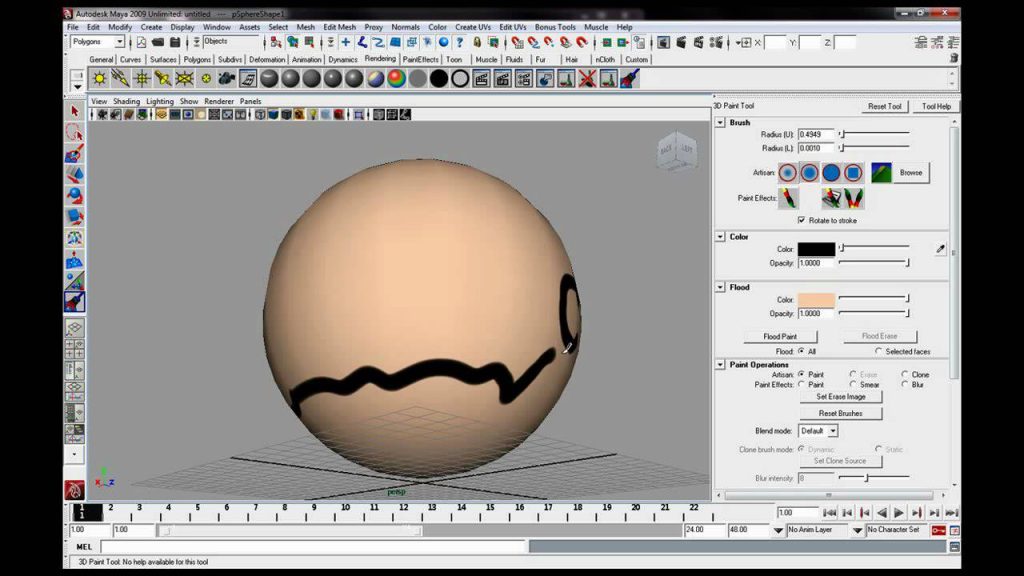This screenshot has width=1024, height=576.
Task: Choose Paint Effects Smear operation
Action: pos(853,385)
